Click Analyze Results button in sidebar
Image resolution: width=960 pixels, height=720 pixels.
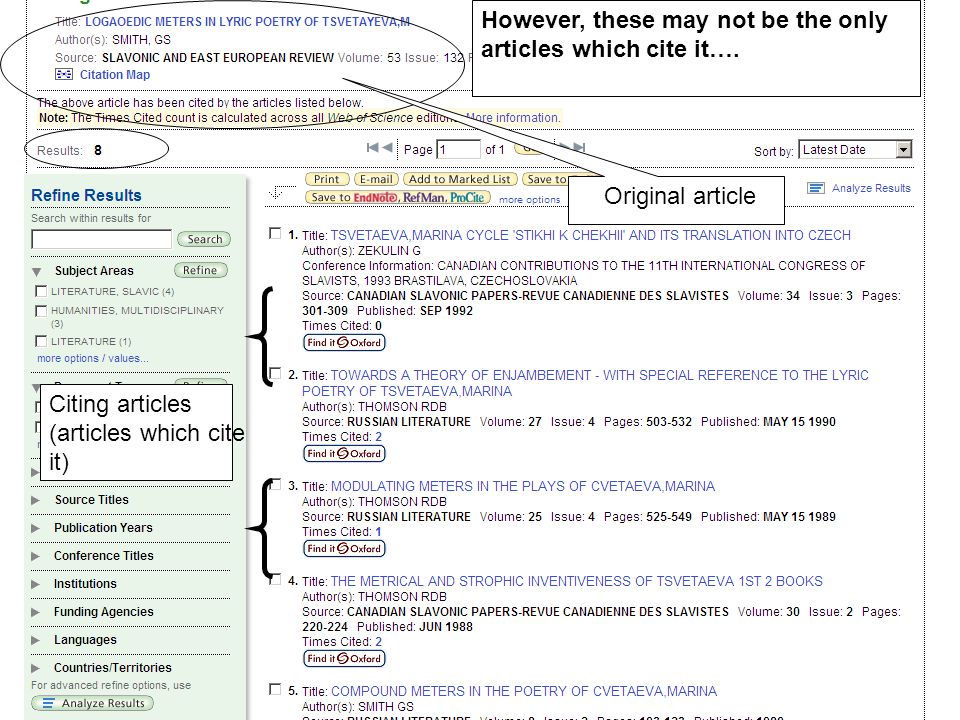coord(92,703)
